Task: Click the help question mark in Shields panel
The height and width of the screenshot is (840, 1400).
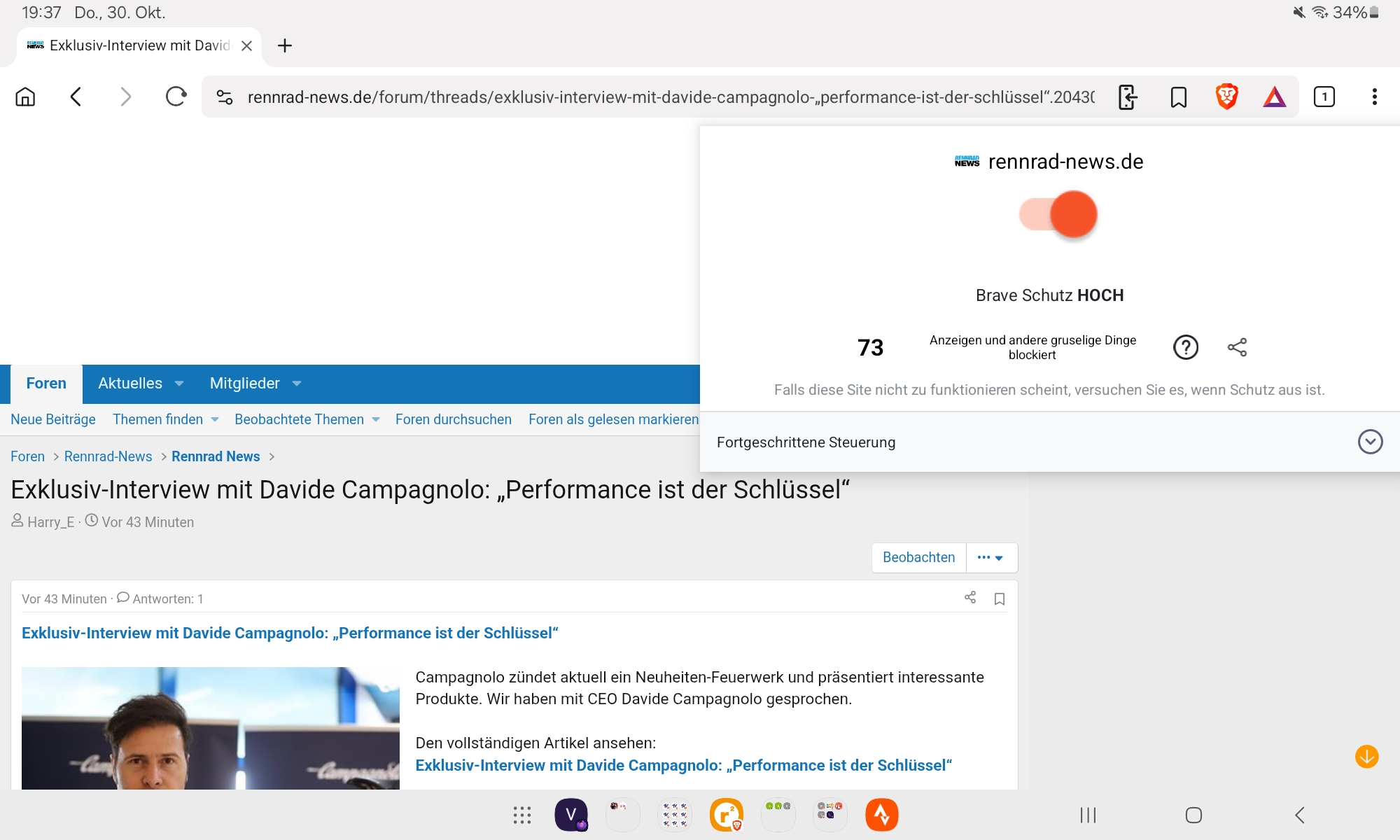Action: [1185, 347]
